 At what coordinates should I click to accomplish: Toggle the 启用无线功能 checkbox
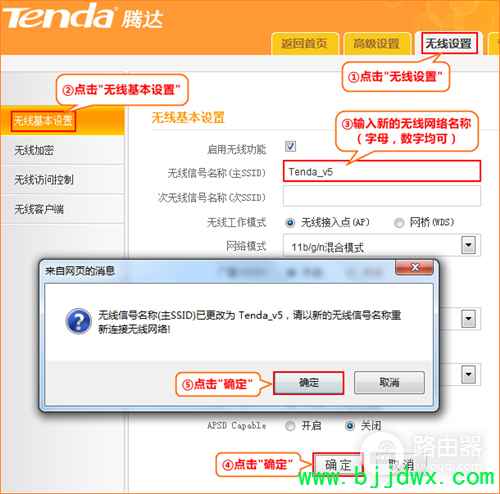coord(290,146)
